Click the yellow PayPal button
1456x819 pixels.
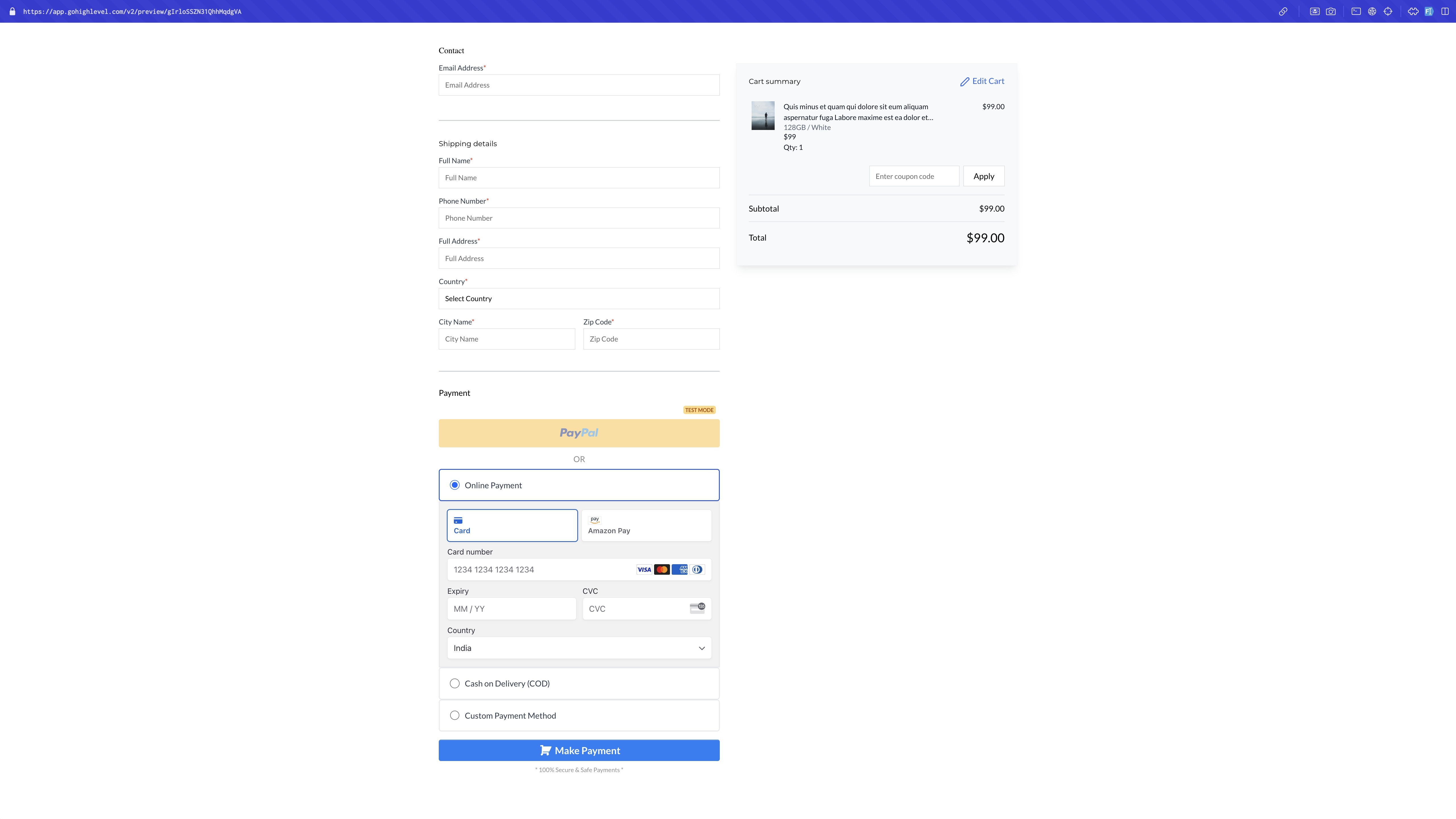(x=579, y=433)
